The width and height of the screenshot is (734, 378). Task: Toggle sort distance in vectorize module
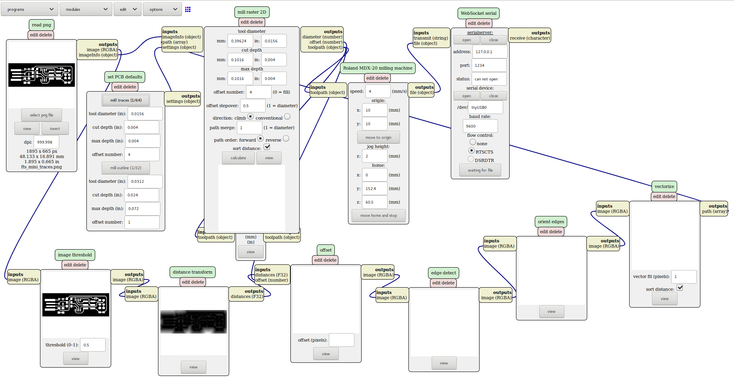coord(680,288)
